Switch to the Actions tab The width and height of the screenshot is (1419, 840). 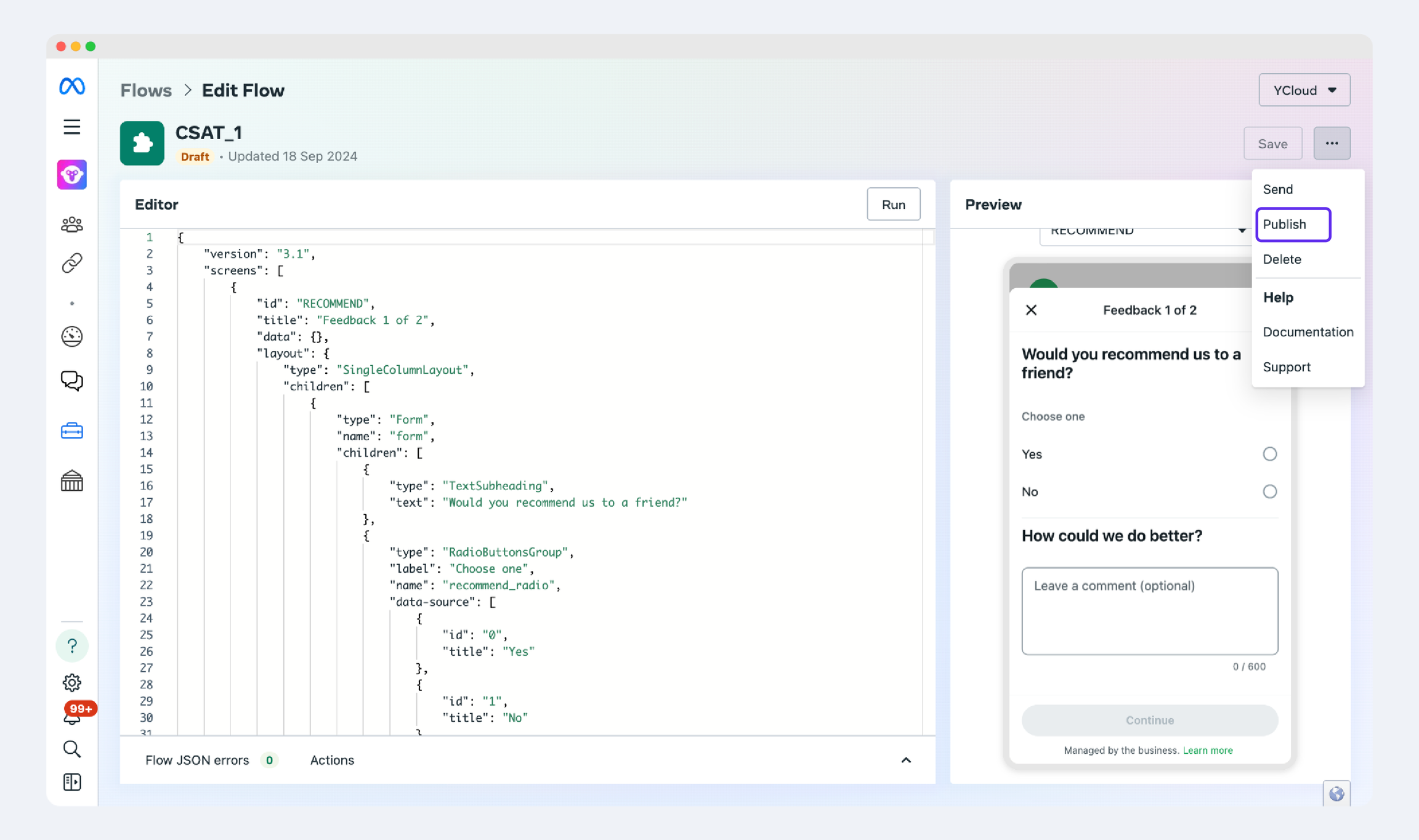332,760
